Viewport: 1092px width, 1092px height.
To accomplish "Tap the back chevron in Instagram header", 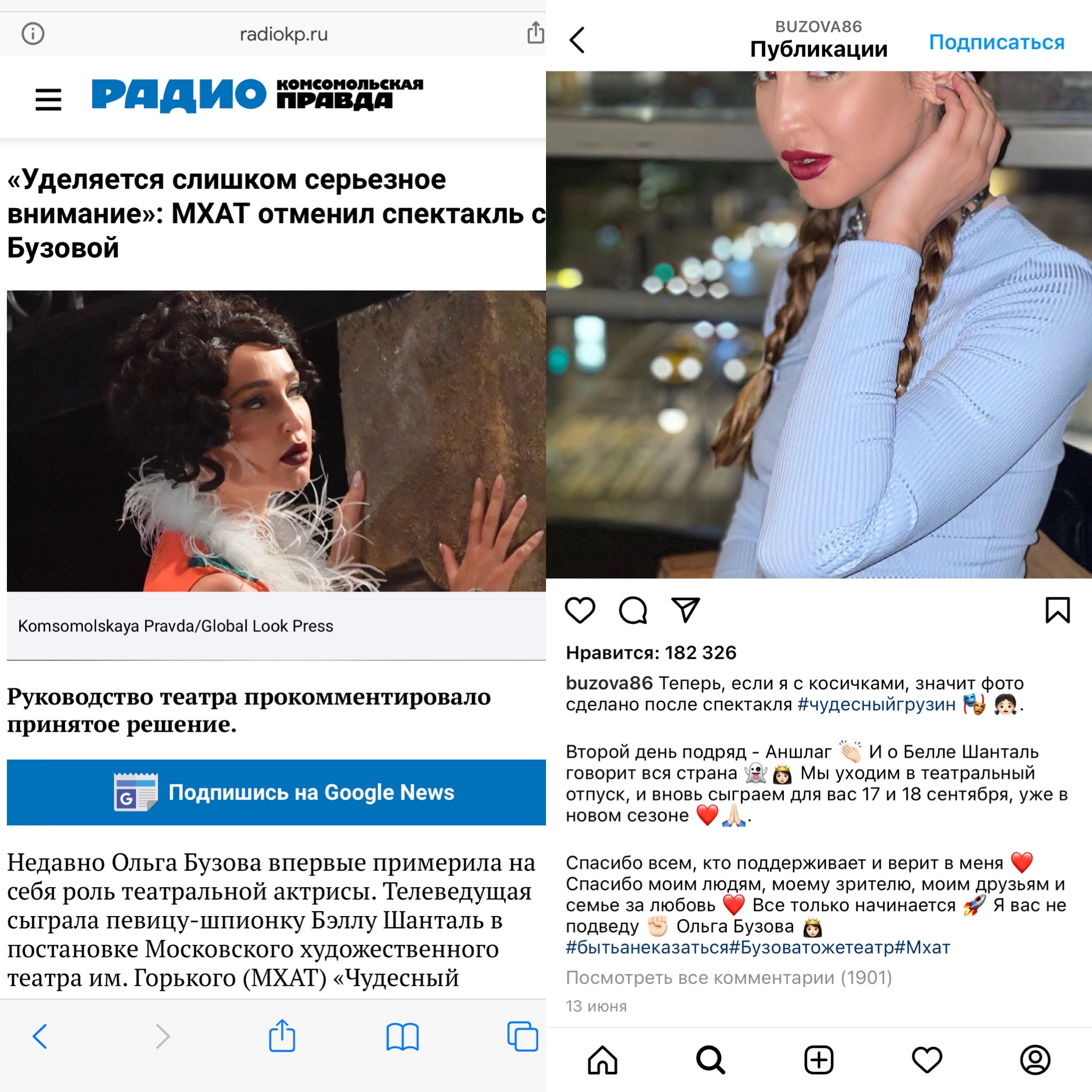I will pyautogui.click(x=577, y=40).
